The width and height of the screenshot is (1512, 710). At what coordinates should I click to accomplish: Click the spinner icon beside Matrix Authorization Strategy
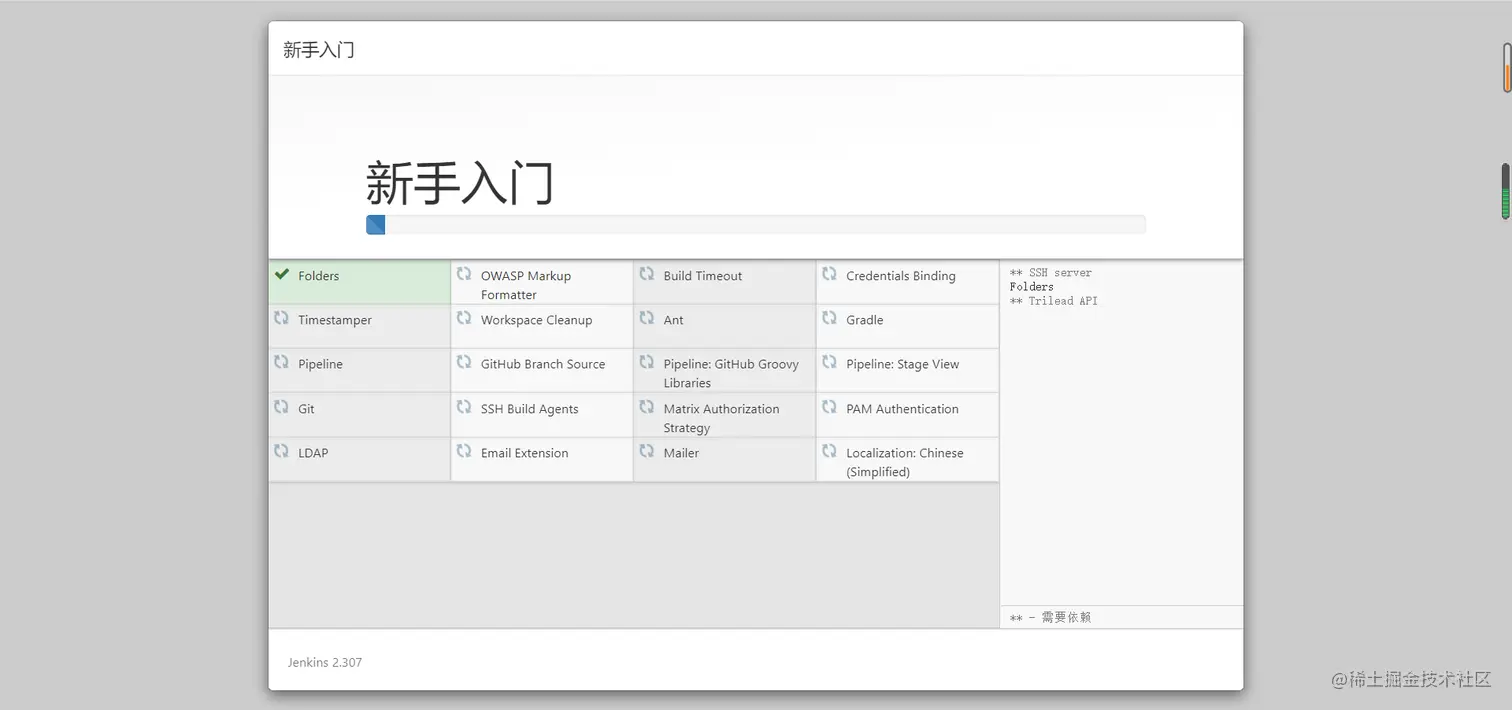tap(647, 407)
